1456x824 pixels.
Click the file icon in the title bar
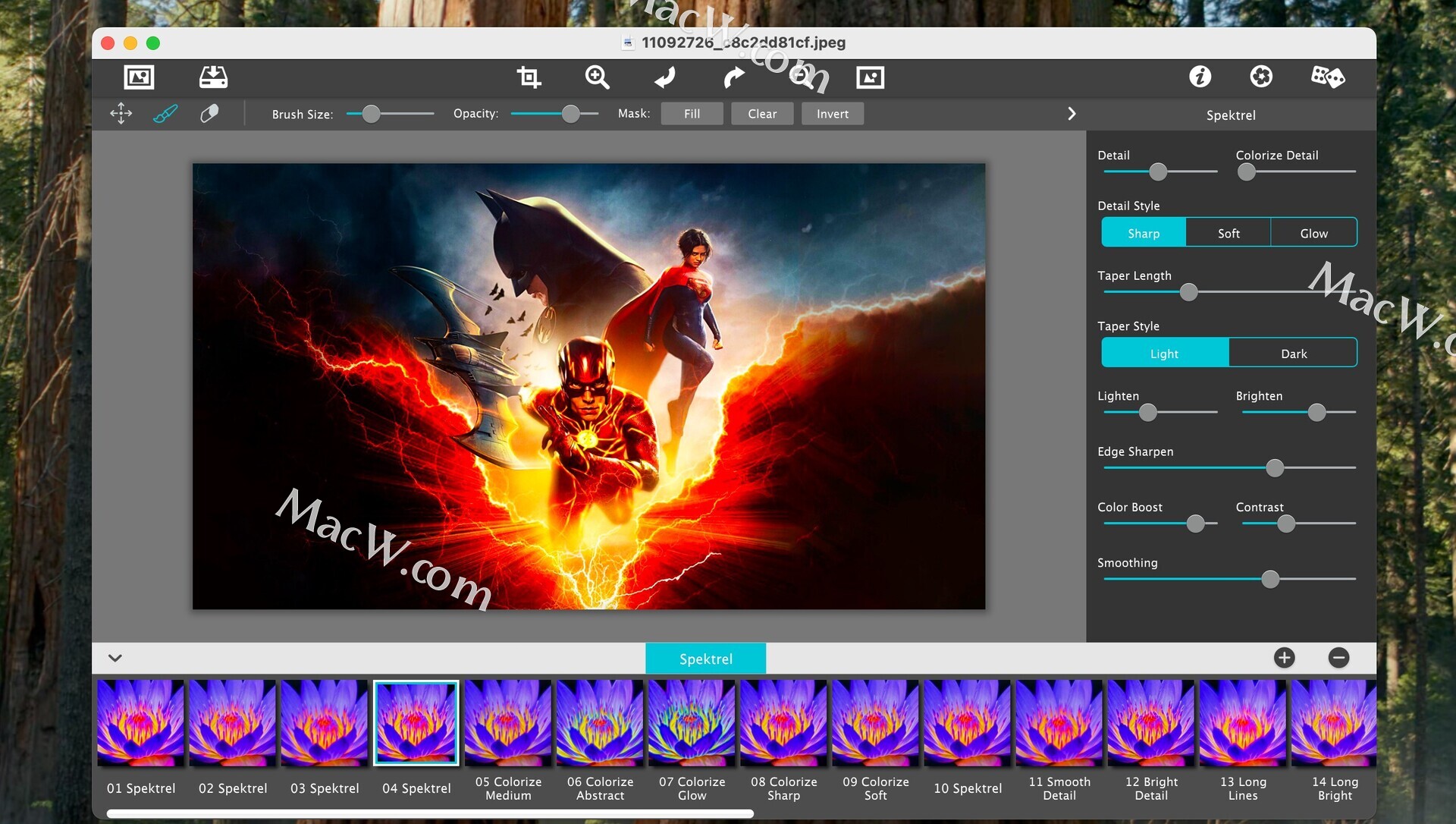pos(628,42)
